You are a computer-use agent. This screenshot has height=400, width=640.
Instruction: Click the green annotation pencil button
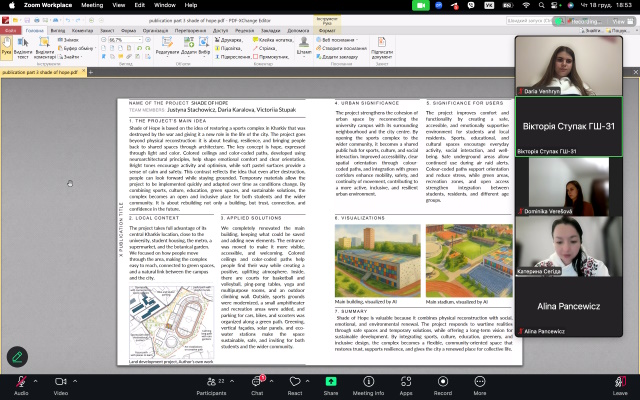pos(16,355)
